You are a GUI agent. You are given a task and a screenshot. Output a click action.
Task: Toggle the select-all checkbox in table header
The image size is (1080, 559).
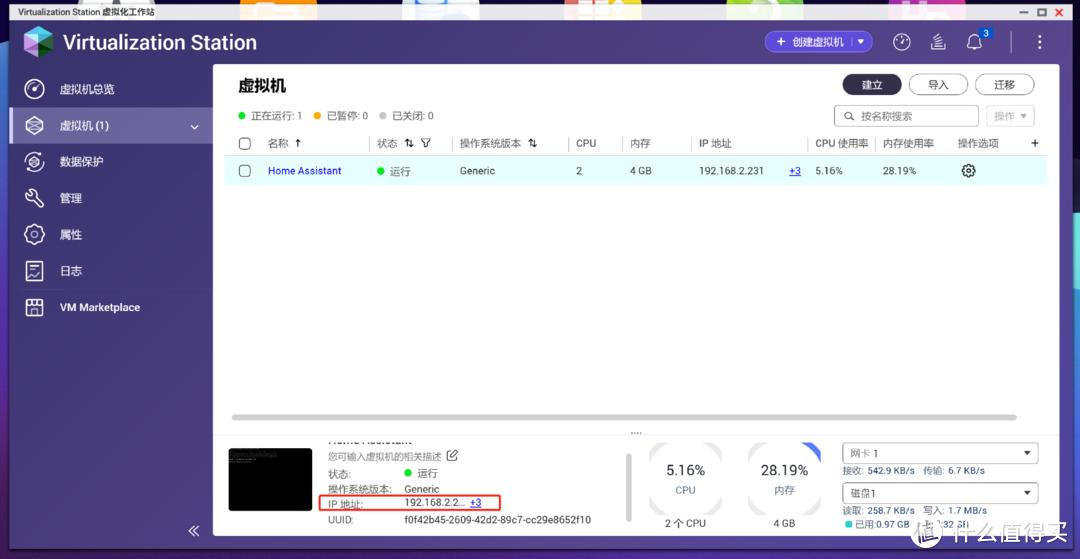click(x=245, y=143)
